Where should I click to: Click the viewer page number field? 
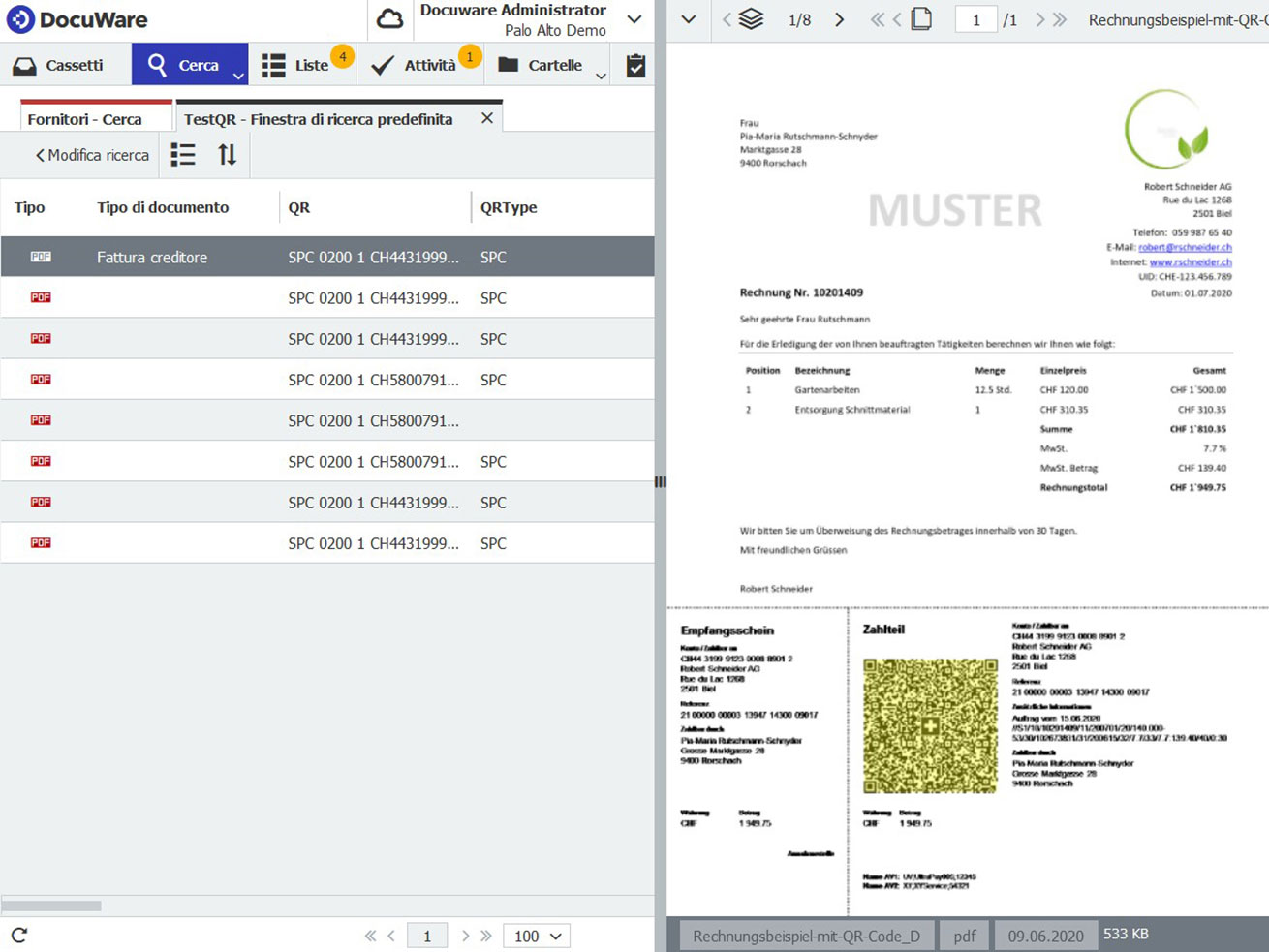(x=976, y=19)
